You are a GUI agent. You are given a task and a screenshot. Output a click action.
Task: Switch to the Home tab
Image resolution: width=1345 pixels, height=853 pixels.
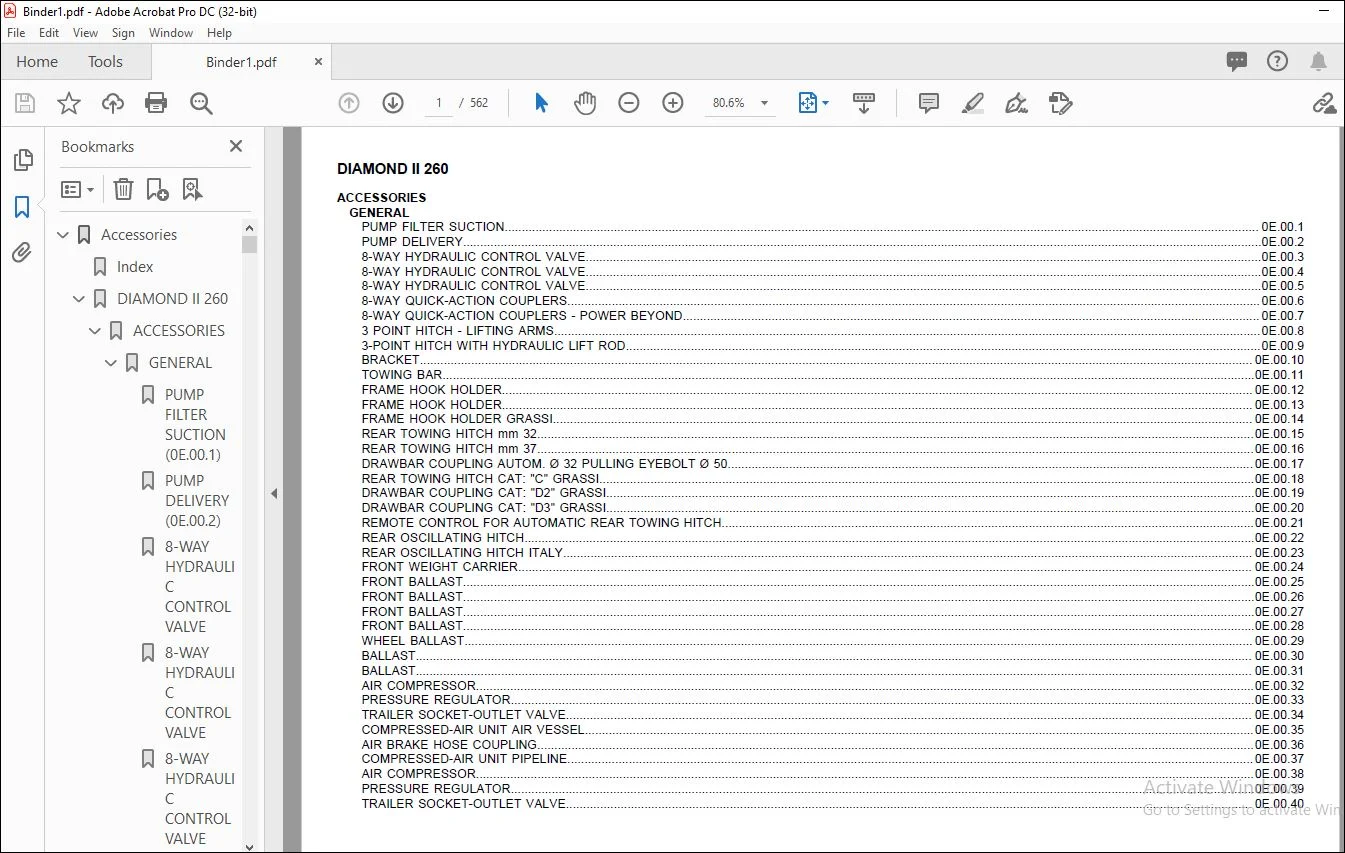click(37, 62)
